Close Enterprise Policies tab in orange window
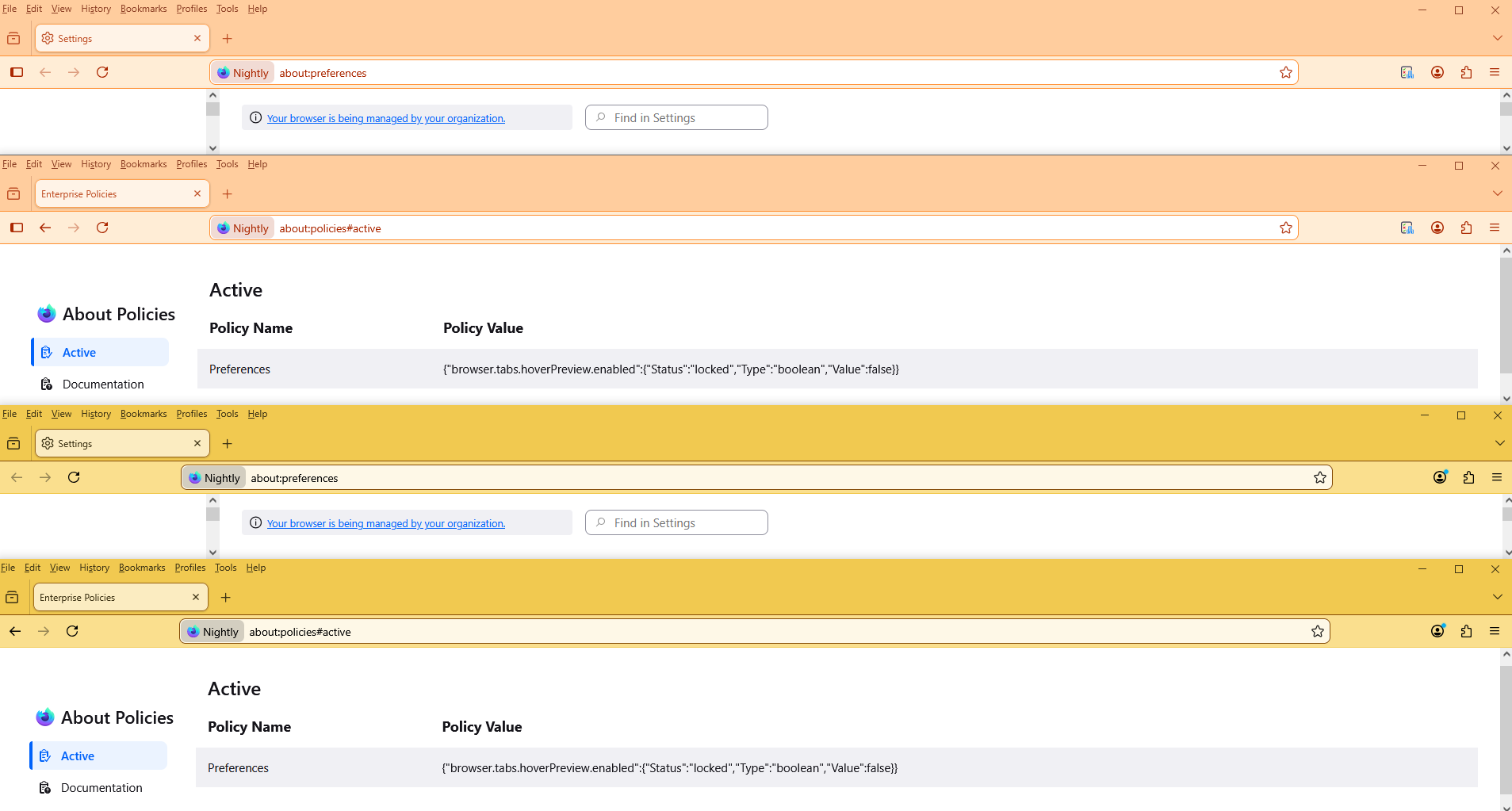The width and height of the screenshot is (1512, 811). 197,193
